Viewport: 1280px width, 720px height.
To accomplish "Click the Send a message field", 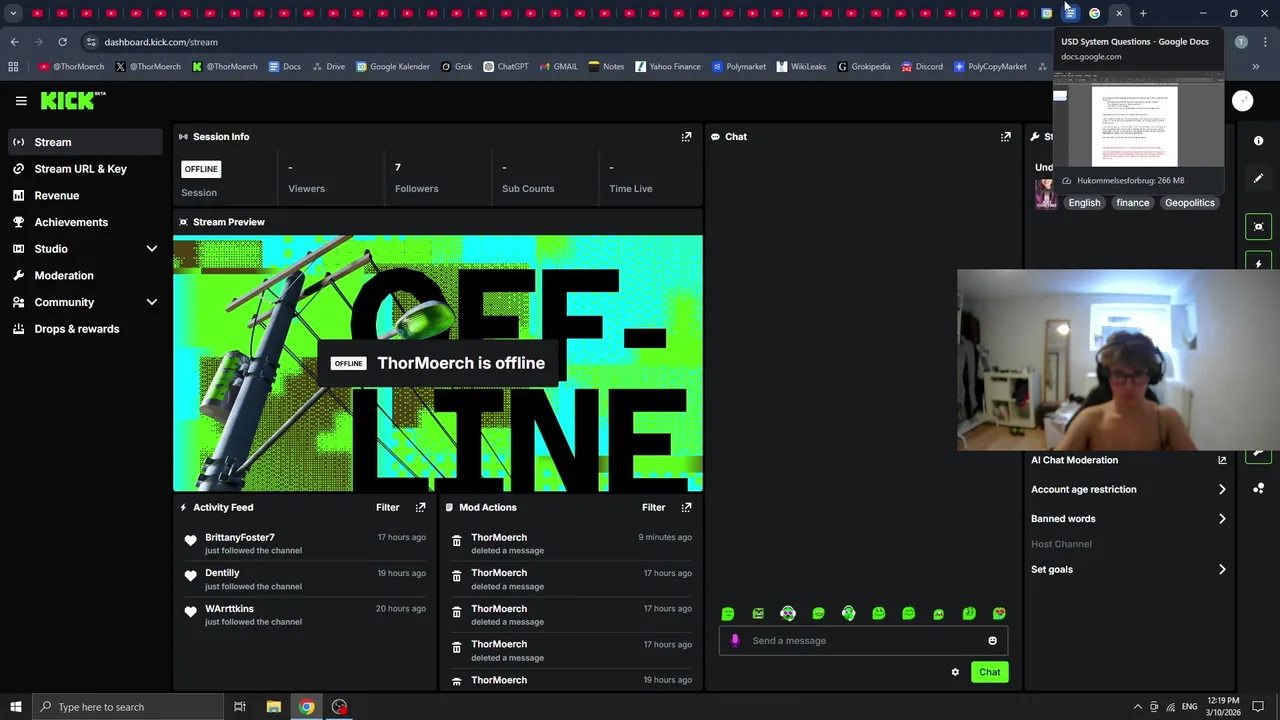I will (862, 641).
